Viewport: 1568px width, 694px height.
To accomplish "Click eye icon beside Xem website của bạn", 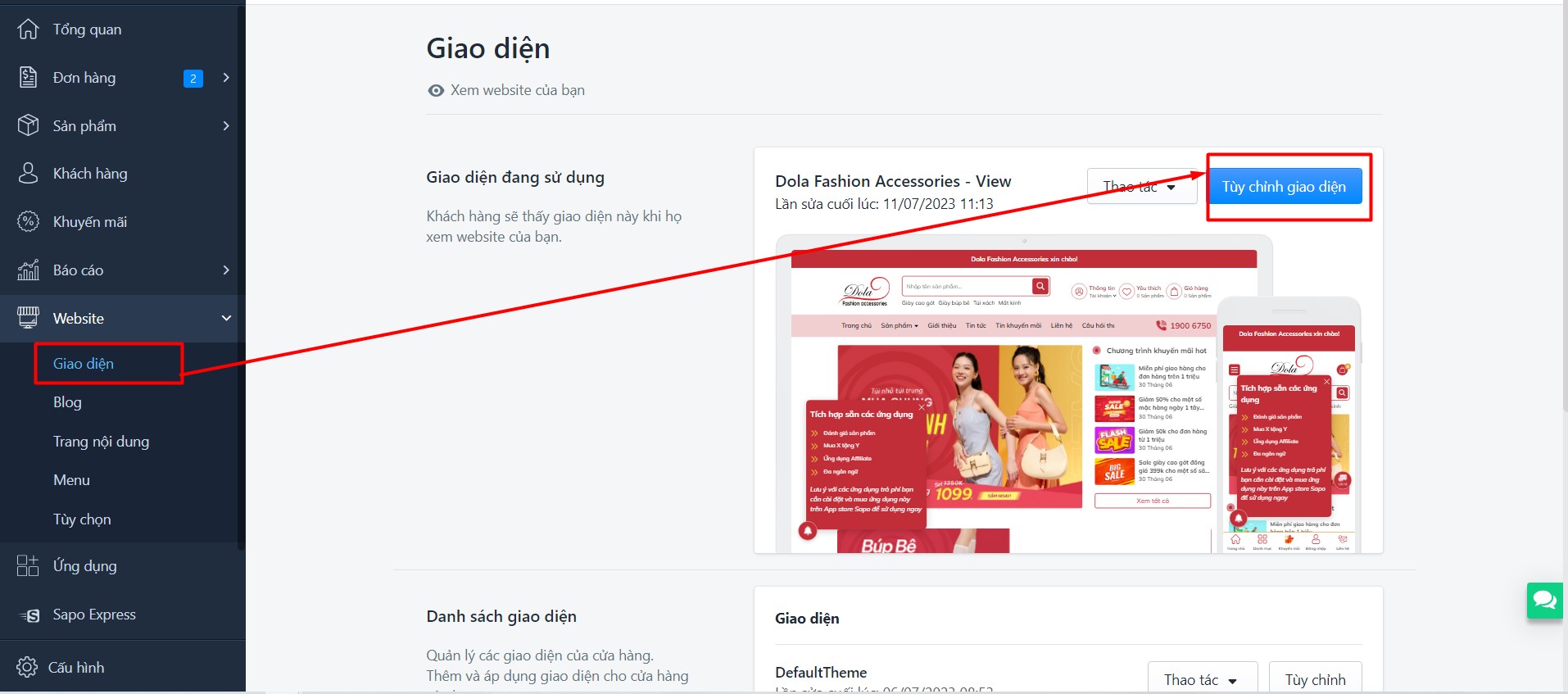I will point(436,91).
